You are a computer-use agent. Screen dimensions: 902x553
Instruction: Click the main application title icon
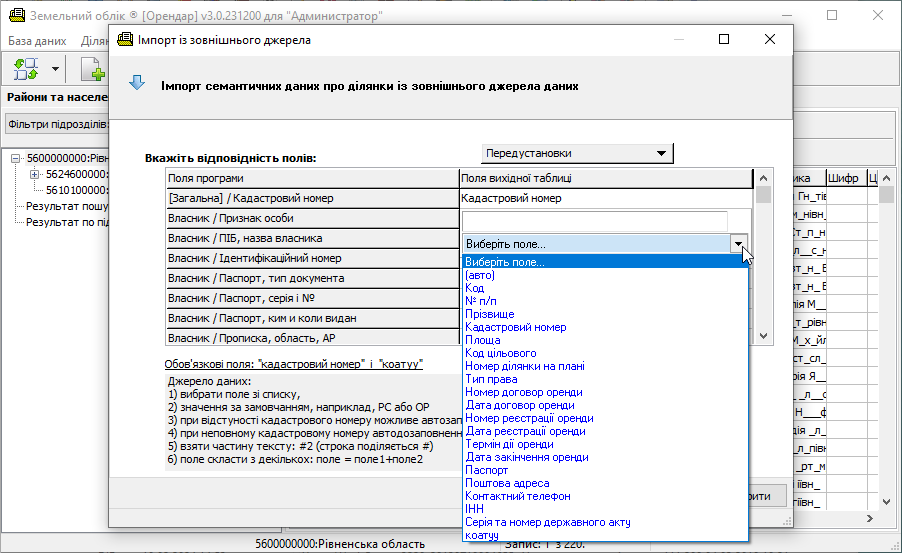pos(17,15)
